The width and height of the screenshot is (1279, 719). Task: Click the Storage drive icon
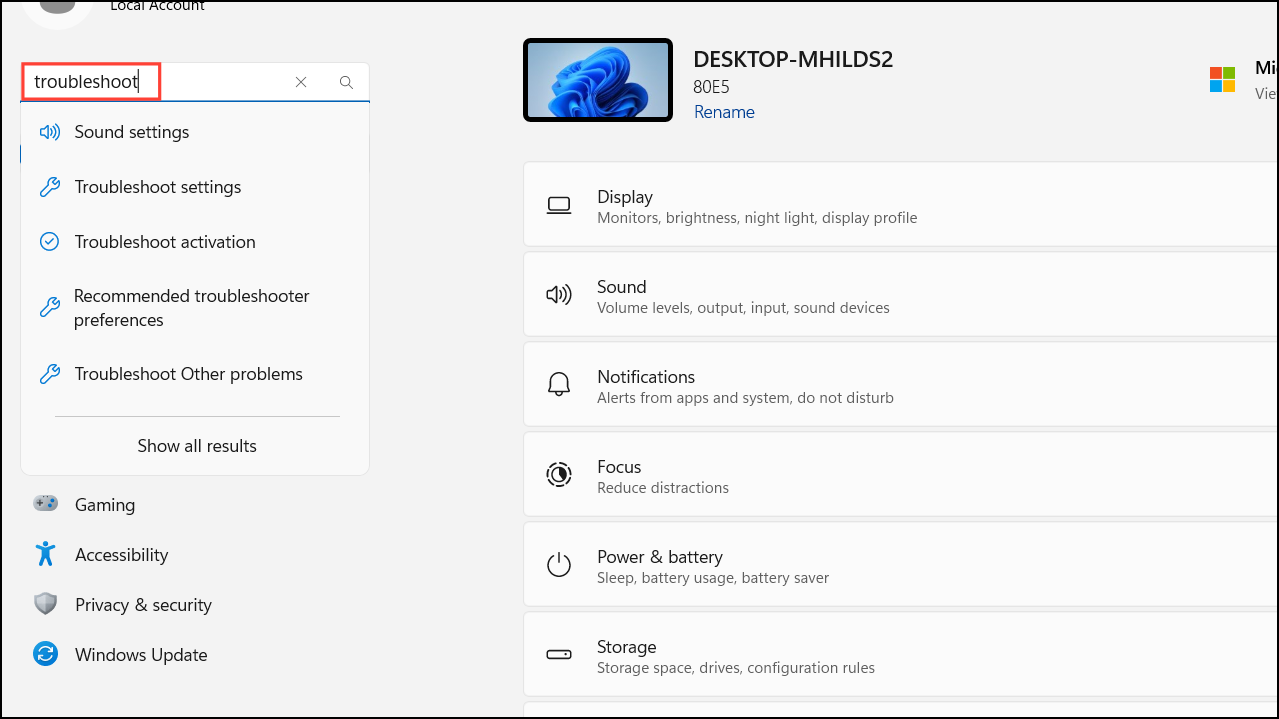pos(559,655)
